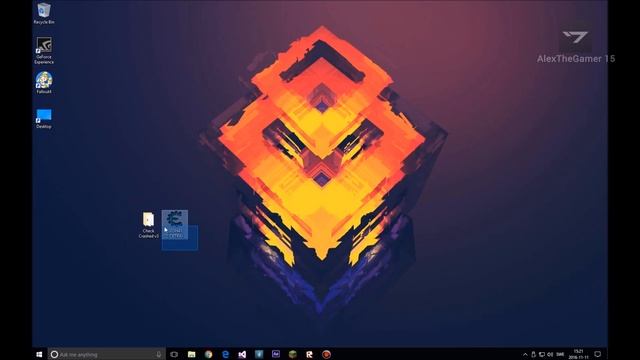Select the Check Cracked v3 folder

[149, 225]
